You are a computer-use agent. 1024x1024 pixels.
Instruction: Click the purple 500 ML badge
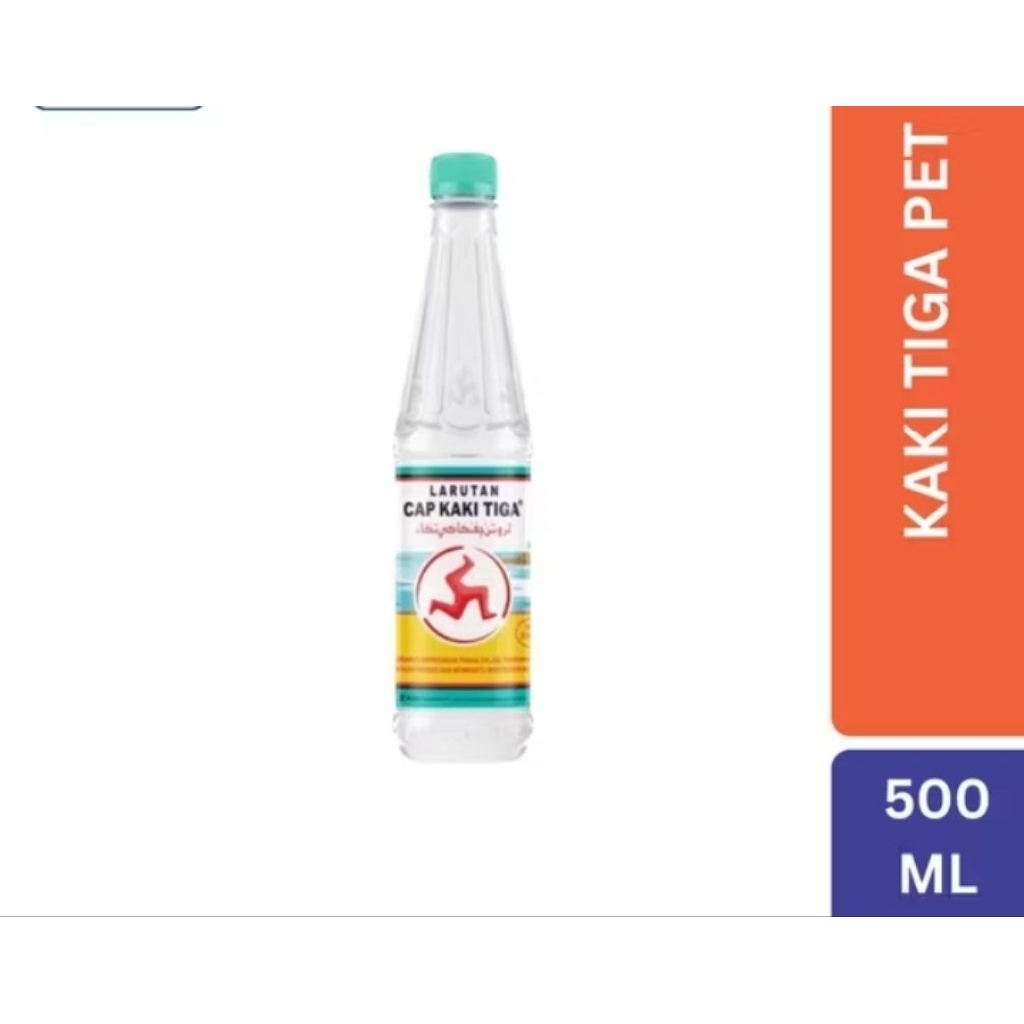coord(927,834)
